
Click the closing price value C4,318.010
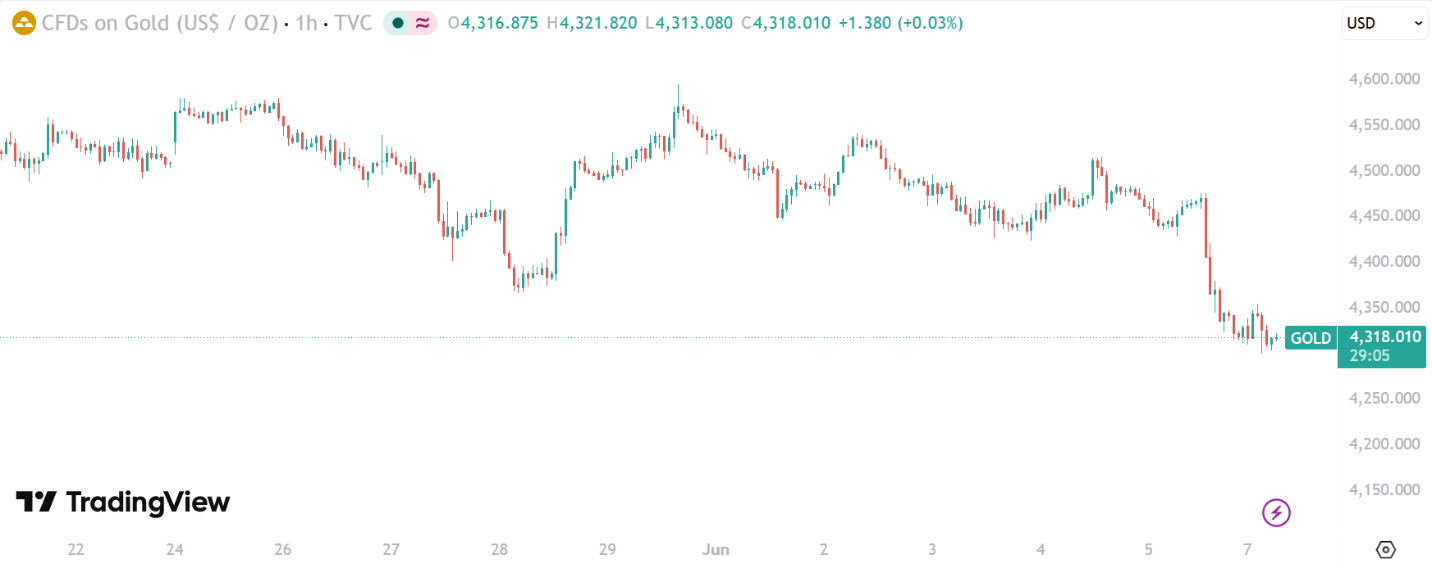pos(786,23)
